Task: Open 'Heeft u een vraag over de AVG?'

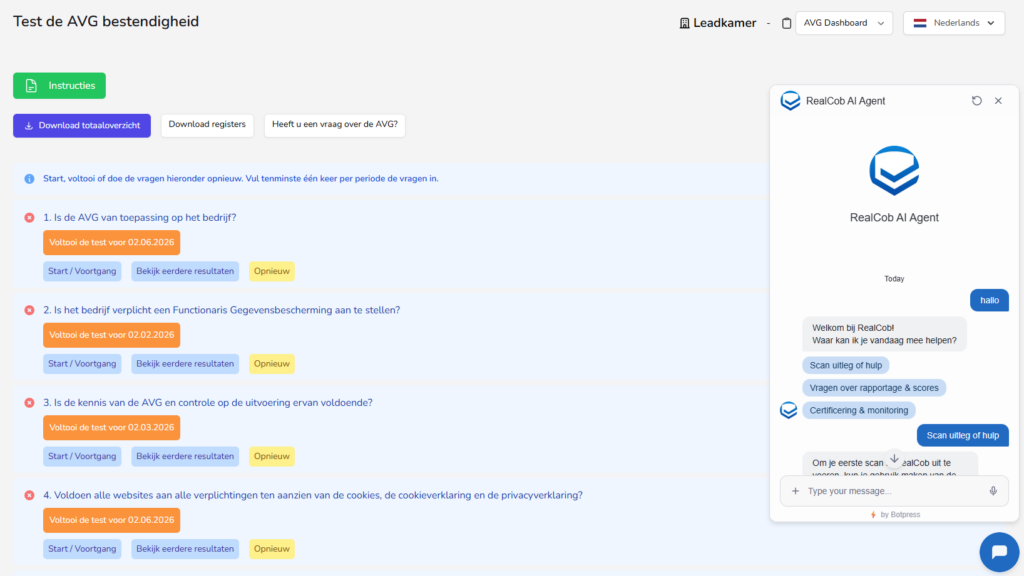Action: click(x=334, y=125)
